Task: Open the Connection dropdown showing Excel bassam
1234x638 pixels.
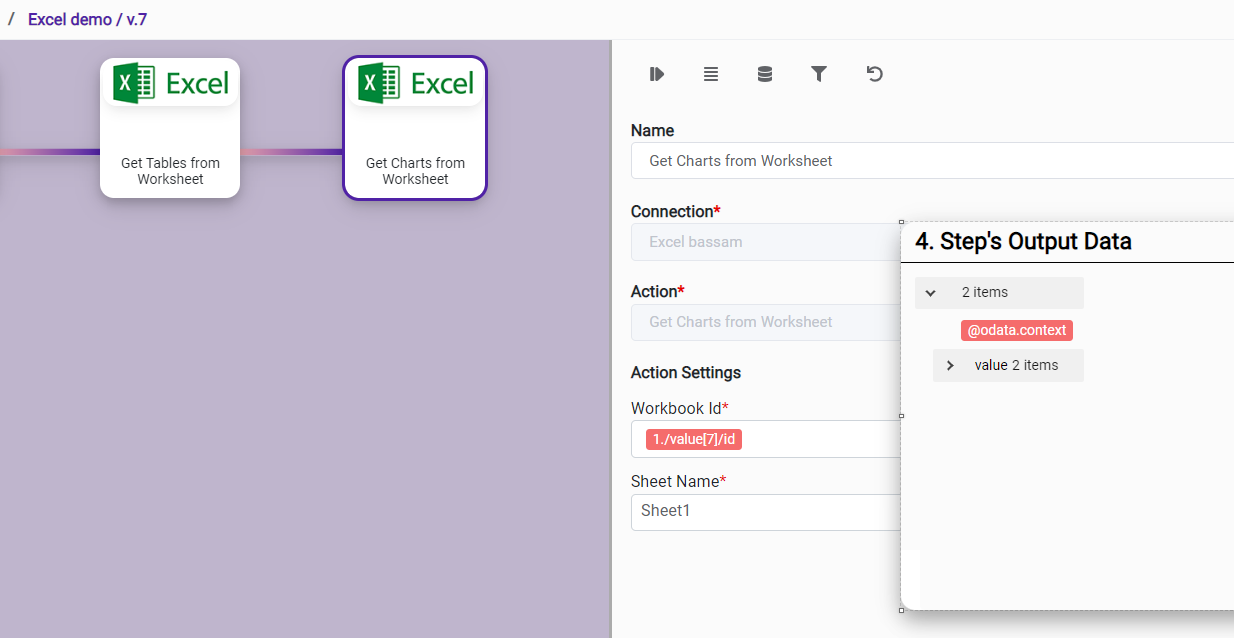Action: pyautogui.click(x=766, y=242)
